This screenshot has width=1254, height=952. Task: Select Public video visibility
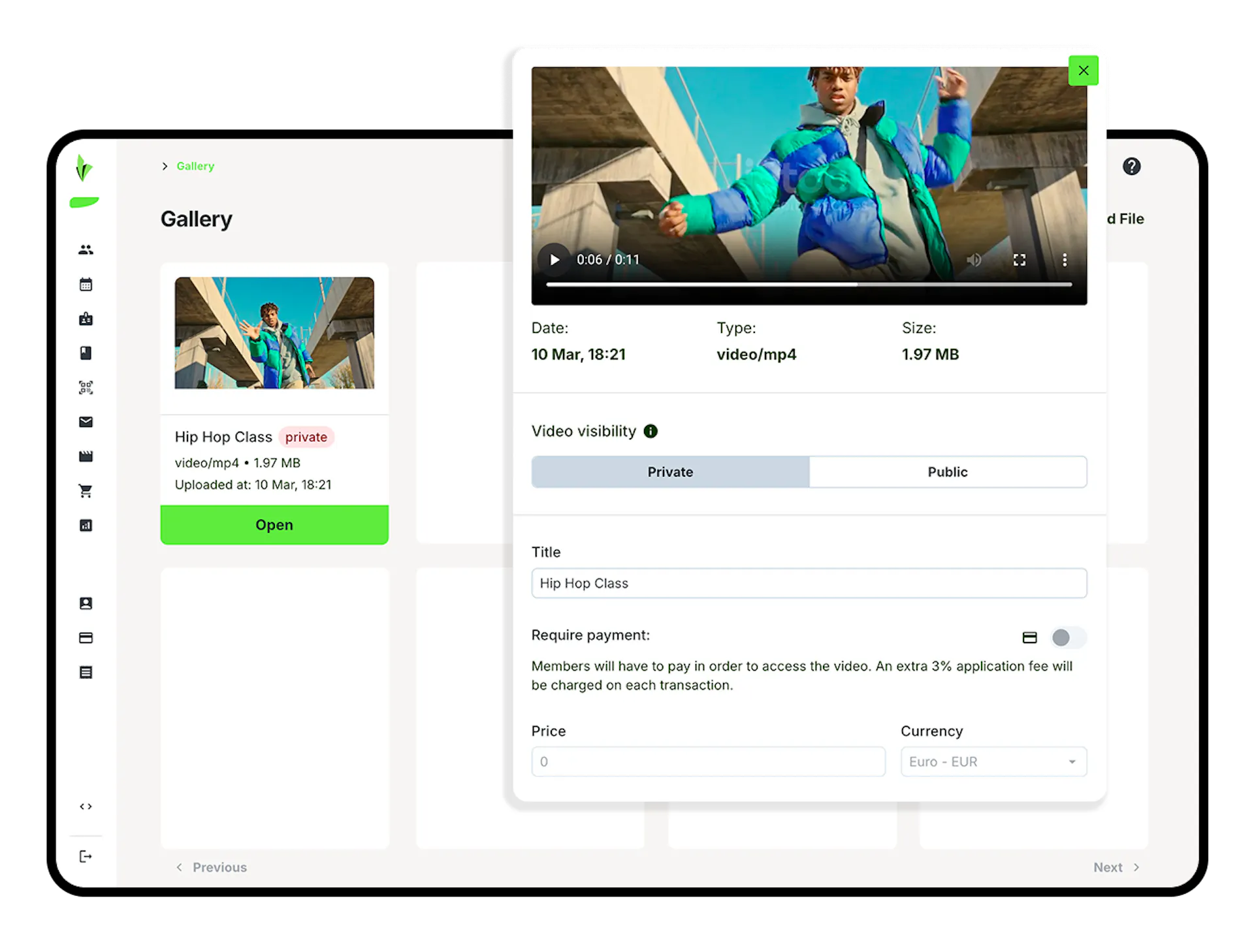pos(948,471)
